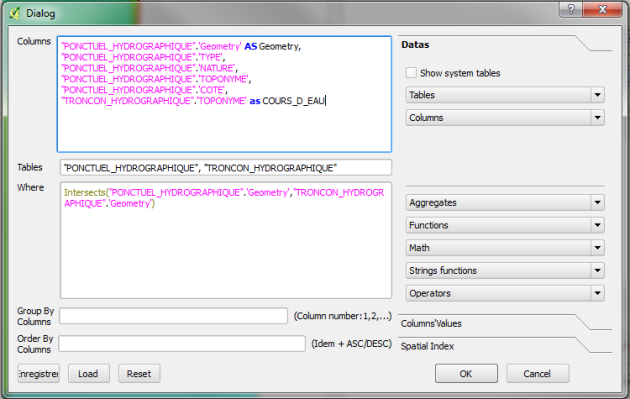Enable Show system tables checkbox
This screenshot has height=399, width=630.
411,73
